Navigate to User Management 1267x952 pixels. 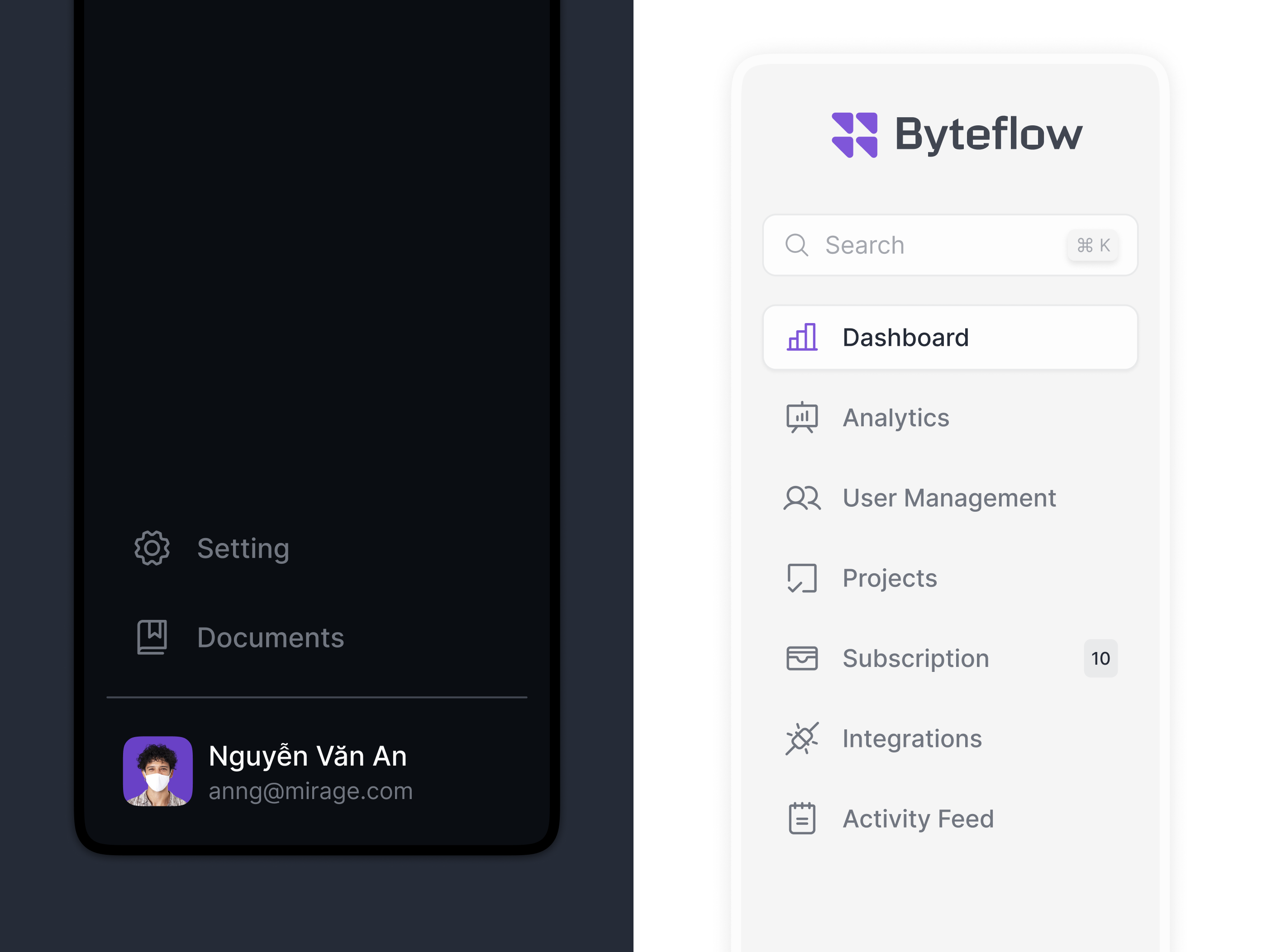[x=949, y=498]
